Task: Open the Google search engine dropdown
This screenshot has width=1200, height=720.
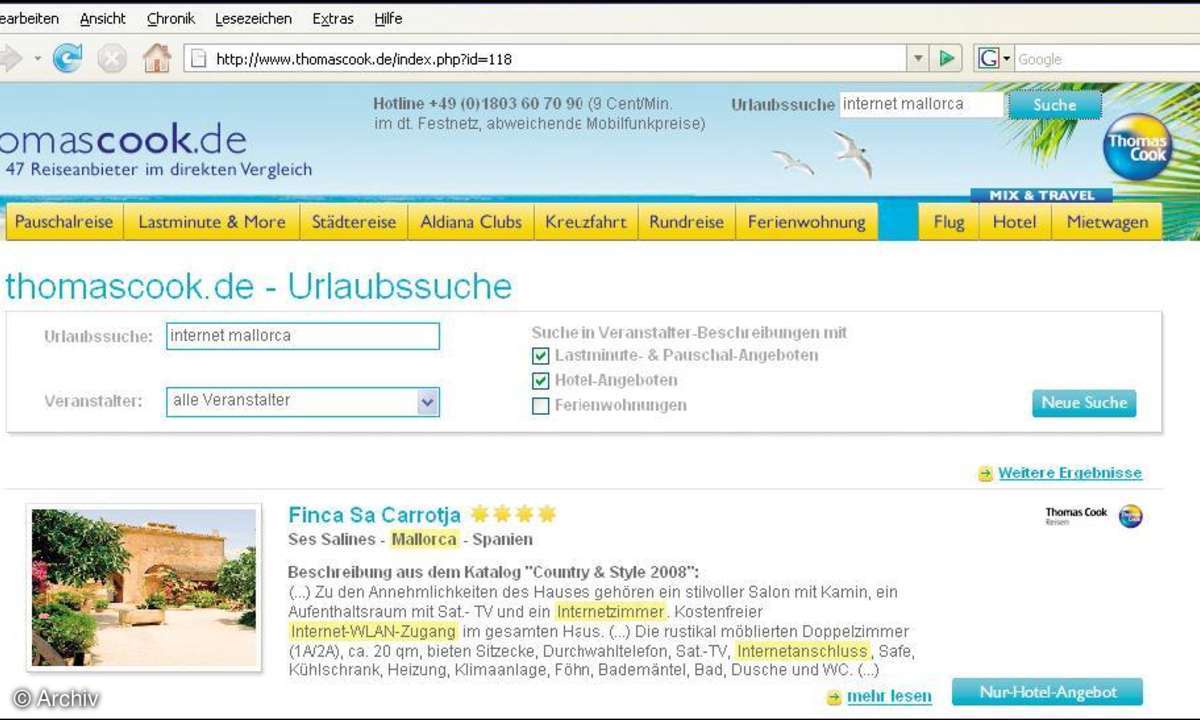Action: click(995, 58)
